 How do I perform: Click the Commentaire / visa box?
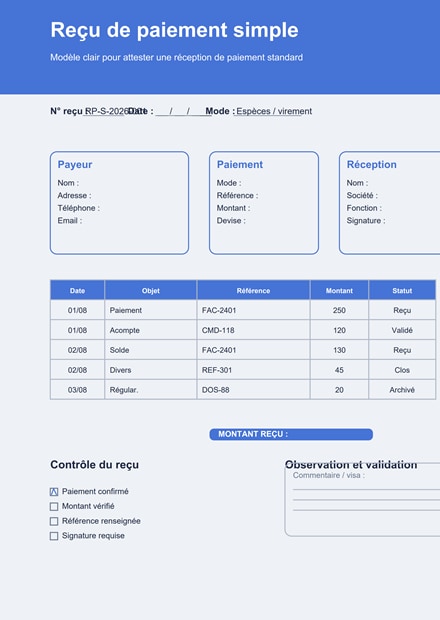[x=362, y=499]
